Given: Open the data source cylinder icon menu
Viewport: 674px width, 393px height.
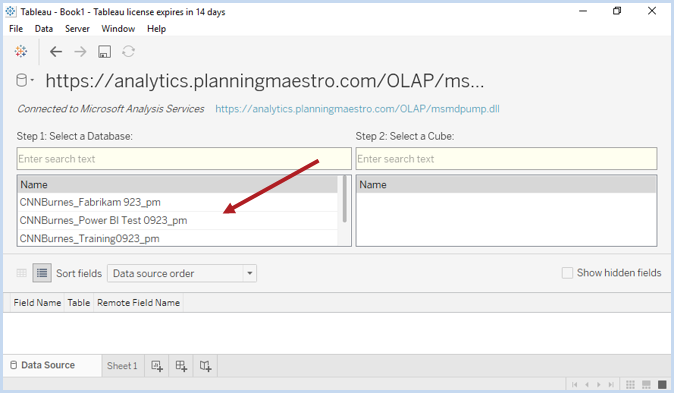Looking at the screenshot, I should coord(25,80).
